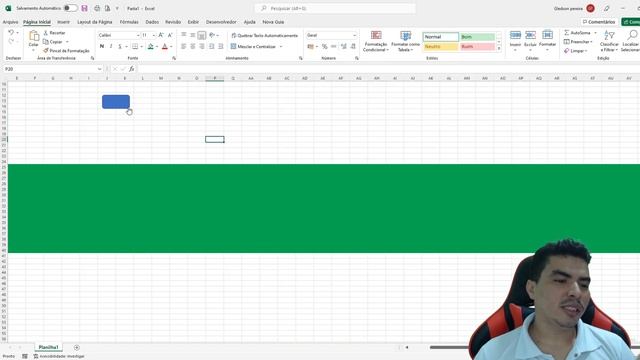The image size is (640, 360).
Task: Open the Fórmulas tab
Action: tap(129, 22)
